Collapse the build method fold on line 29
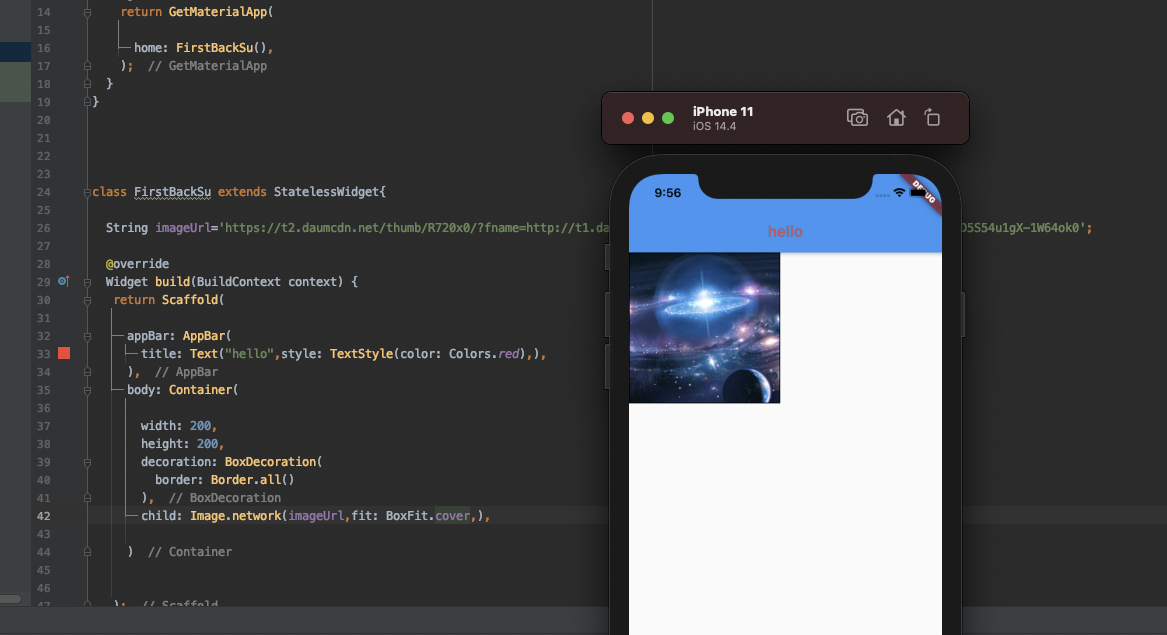This screenshot has height=635, width=1167. tap(87, 282)
